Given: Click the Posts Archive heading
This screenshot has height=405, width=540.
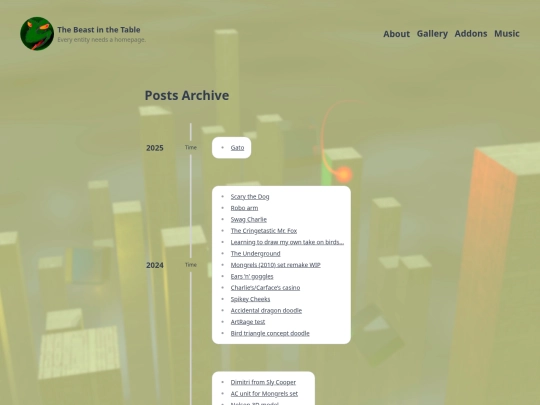Looking at the screenshot, I should point(187,95).
